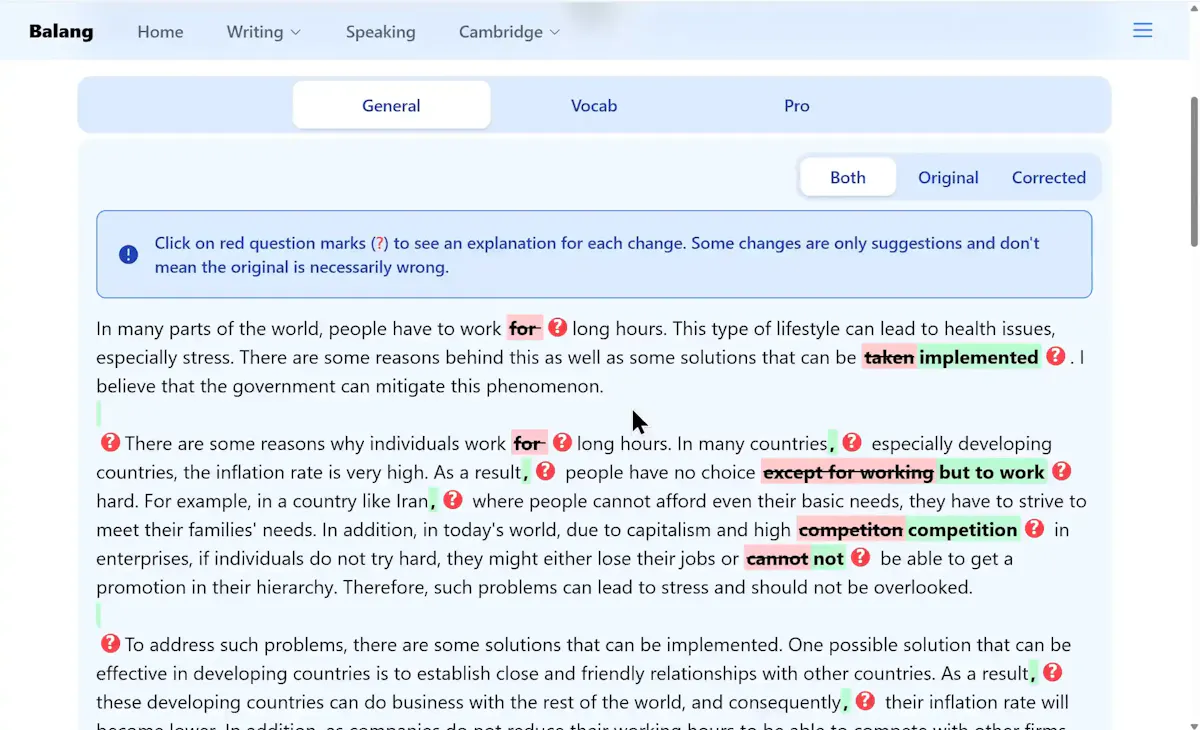
Task: Select the General tab
Action: 391,105
